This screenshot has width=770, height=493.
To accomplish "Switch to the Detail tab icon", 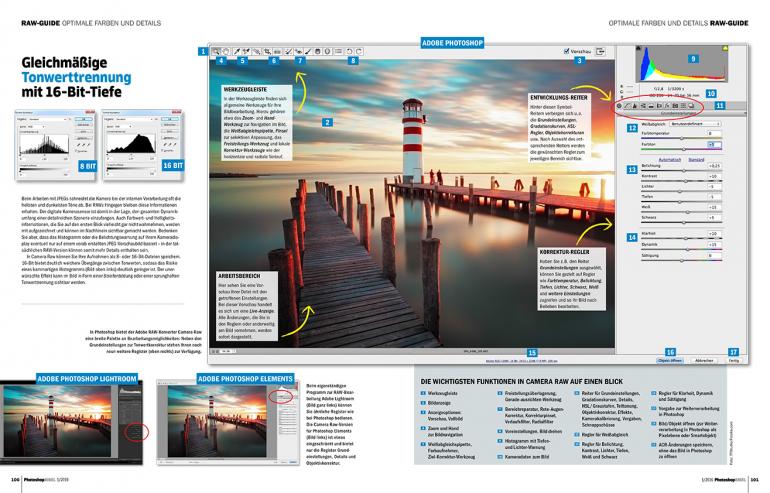I will point(635,106).
